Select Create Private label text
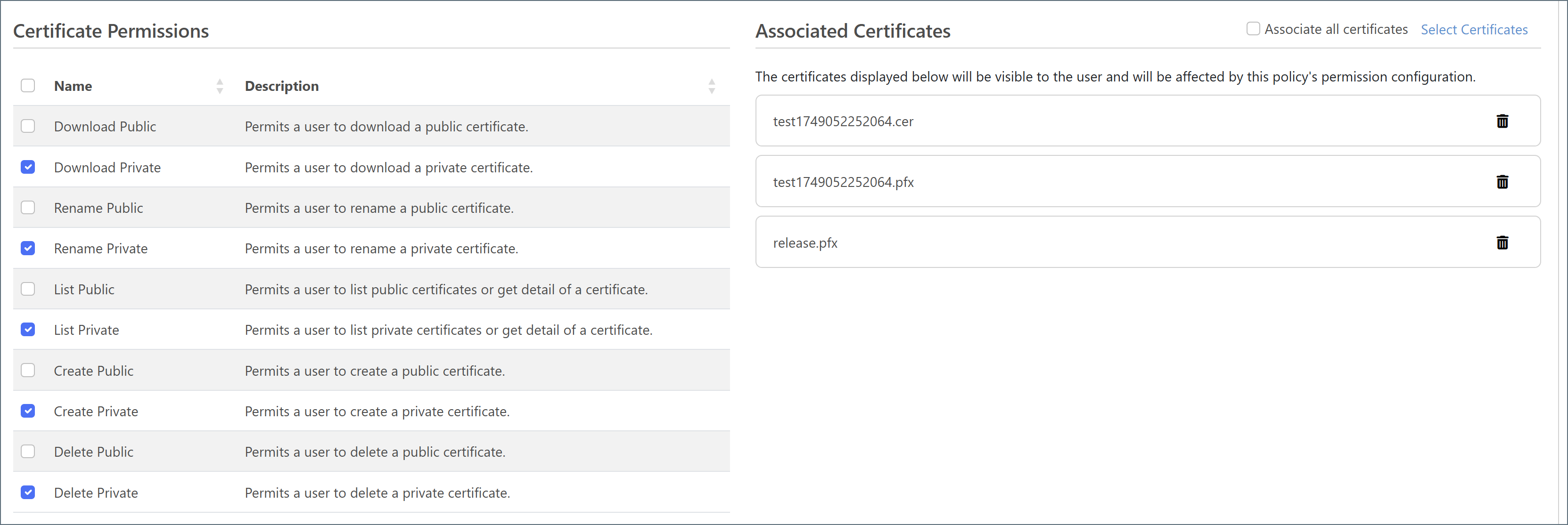Image resolution: width=1568 pixels, height=525 pixels. tap(96, 411)
